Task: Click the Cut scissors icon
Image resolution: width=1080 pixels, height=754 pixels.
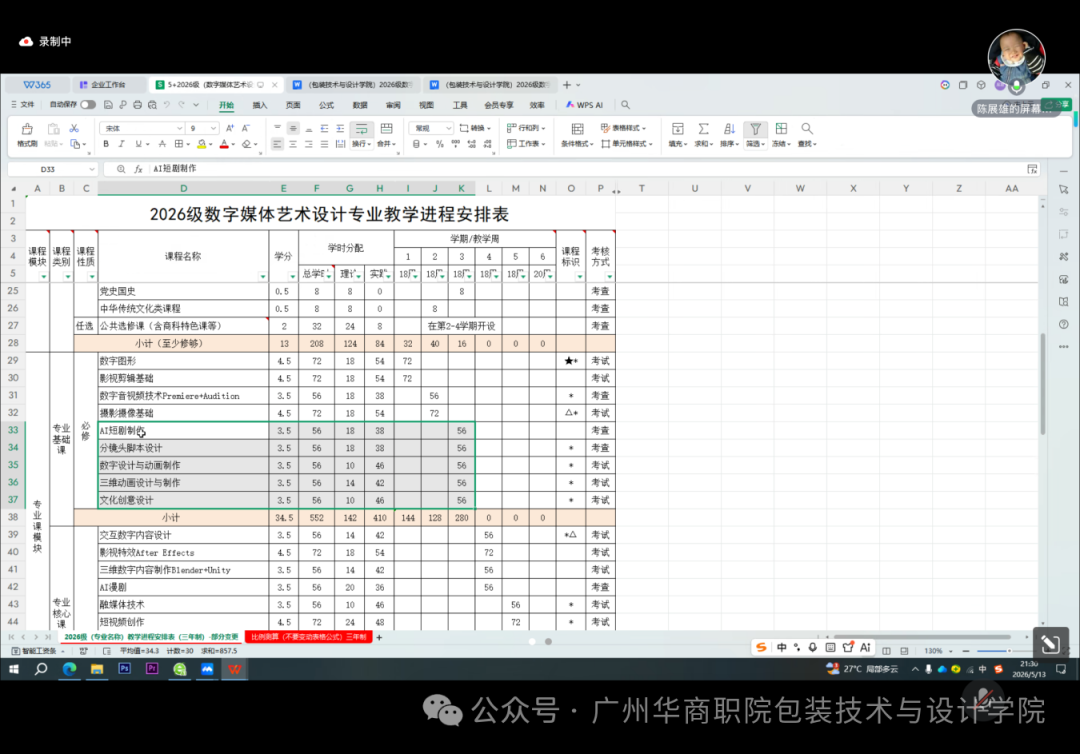Action: click(74, 128)
